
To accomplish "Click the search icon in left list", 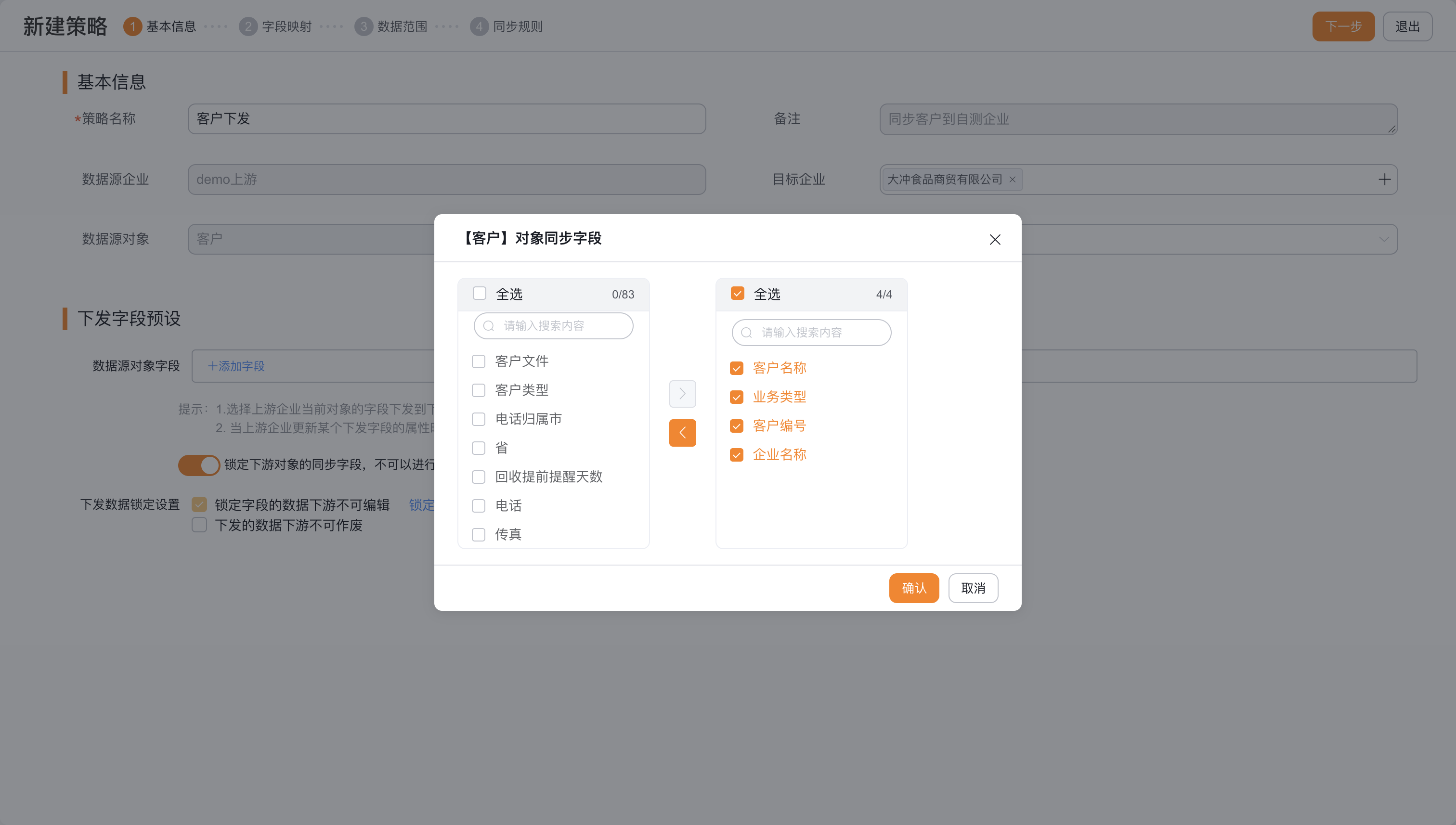I will tap(489, 326).
